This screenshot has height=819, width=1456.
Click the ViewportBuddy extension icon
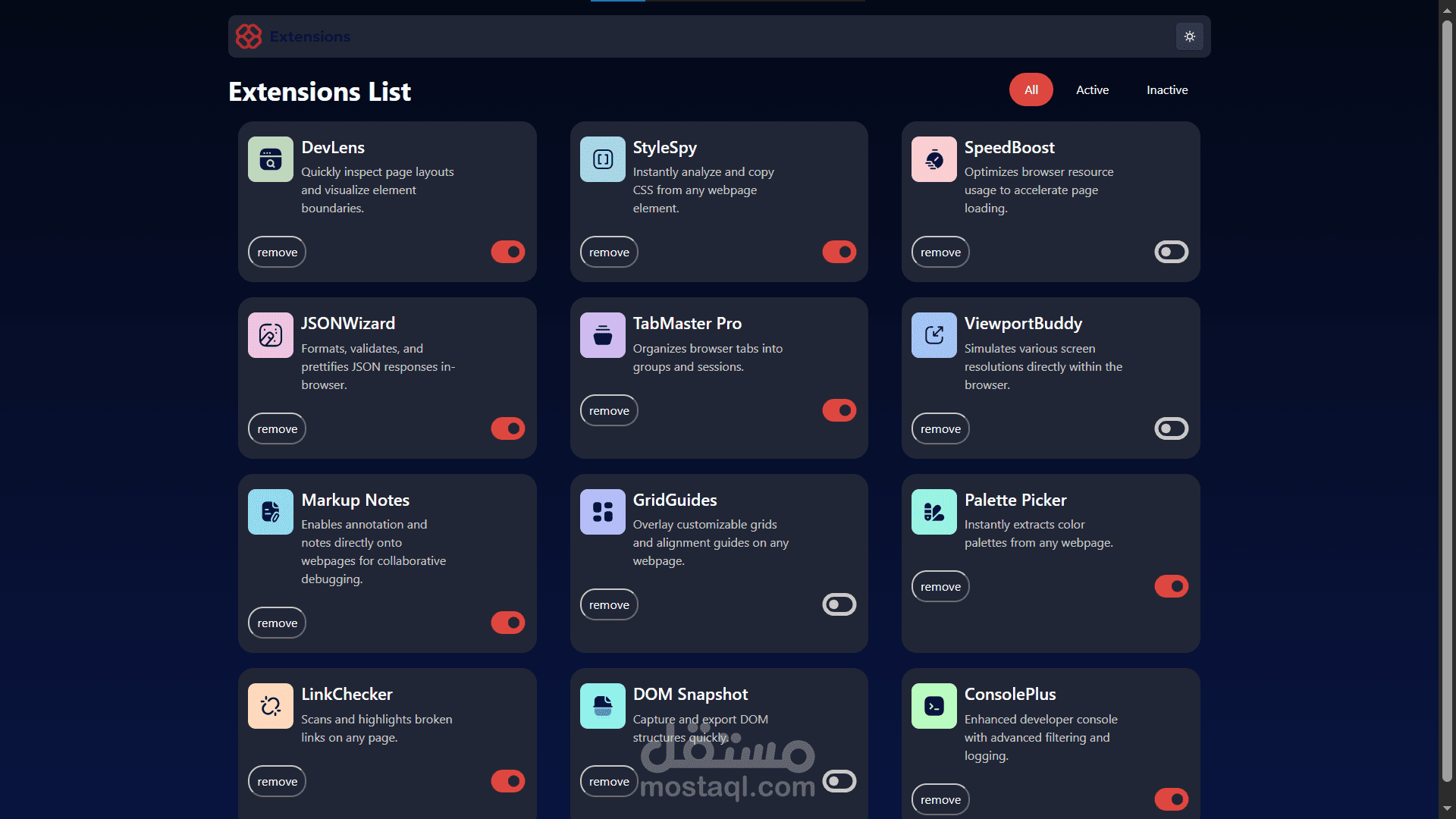934,335
